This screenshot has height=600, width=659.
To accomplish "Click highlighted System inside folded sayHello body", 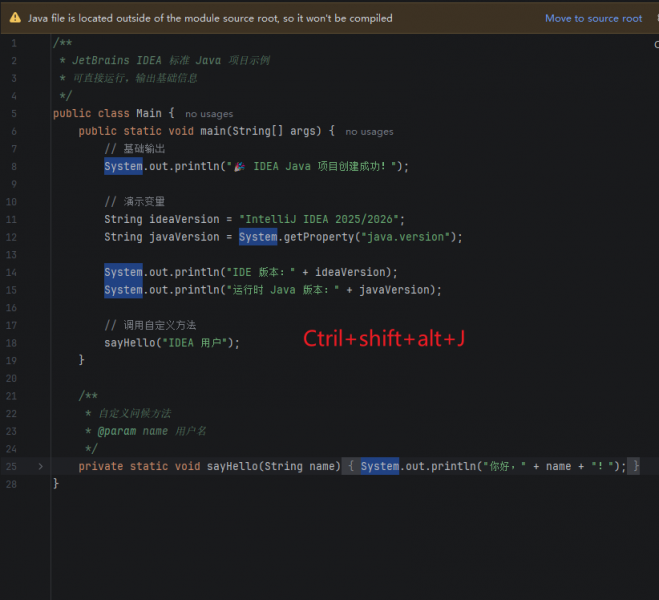I will click(x=380, y=466).
